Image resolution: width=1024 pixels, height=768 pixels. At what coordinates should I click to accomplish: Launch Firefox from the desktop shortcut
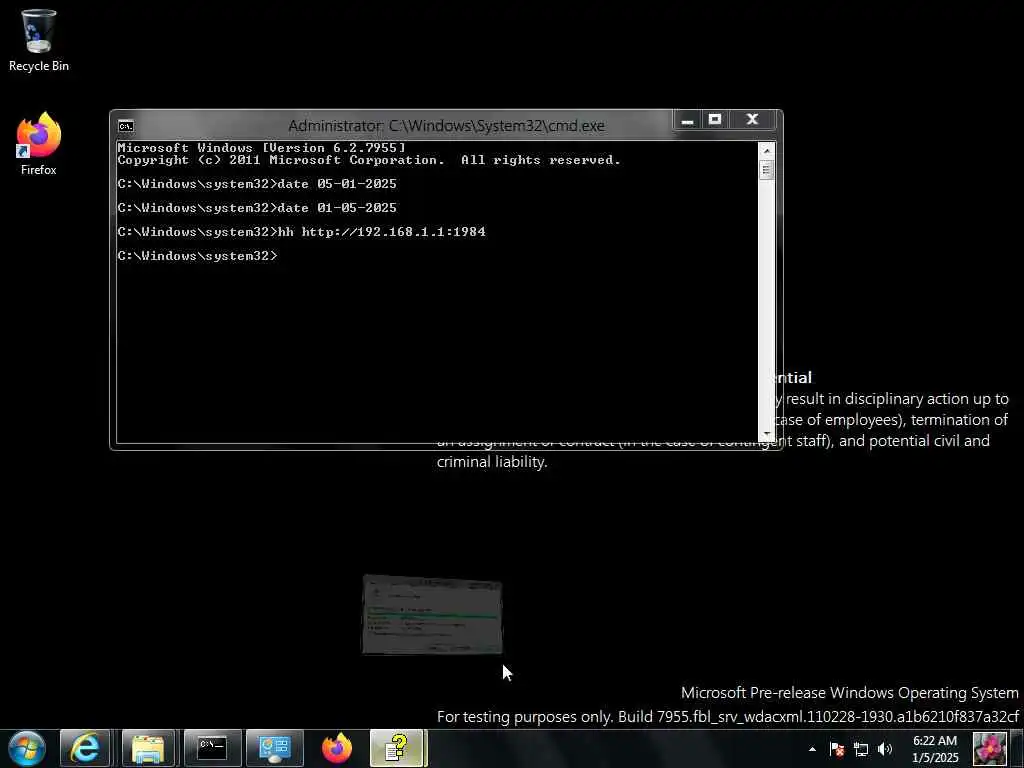click(x=39, y=144)
